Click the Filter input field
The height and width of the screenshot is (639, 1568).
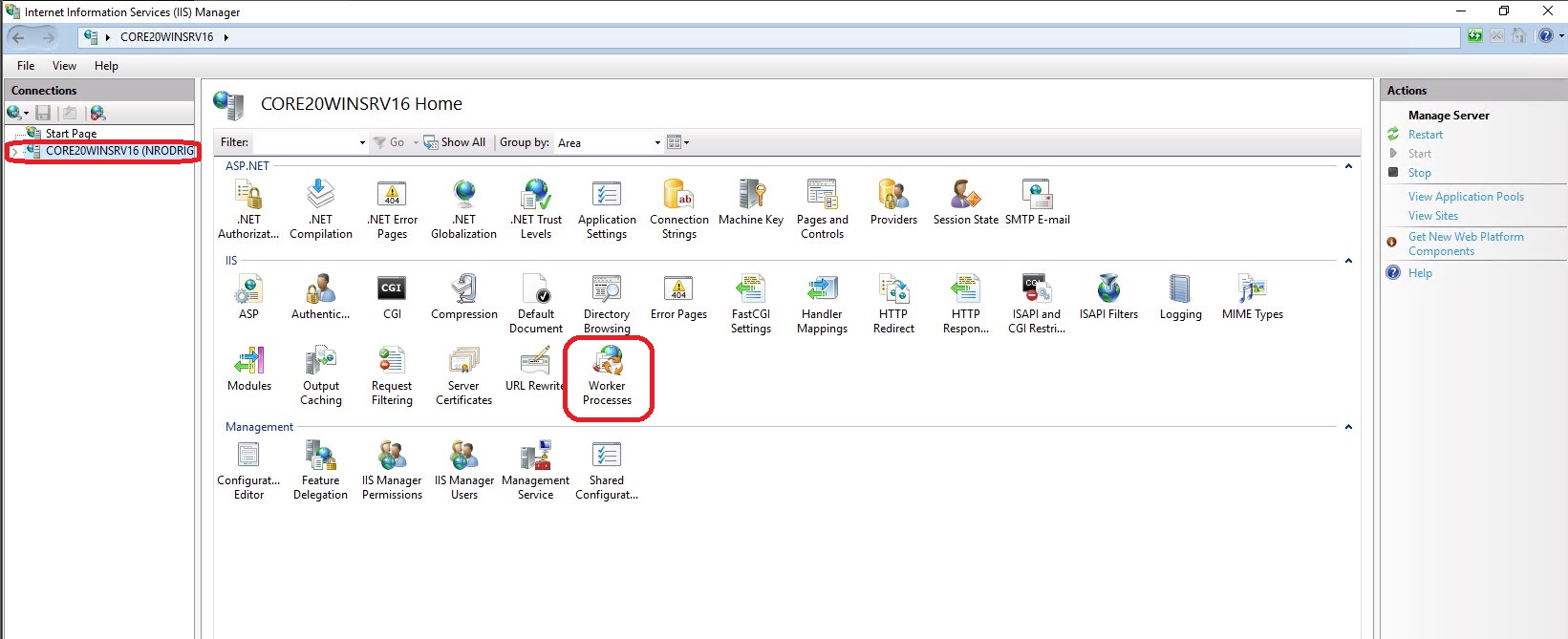pyautogui.click(x=304, y=142)
